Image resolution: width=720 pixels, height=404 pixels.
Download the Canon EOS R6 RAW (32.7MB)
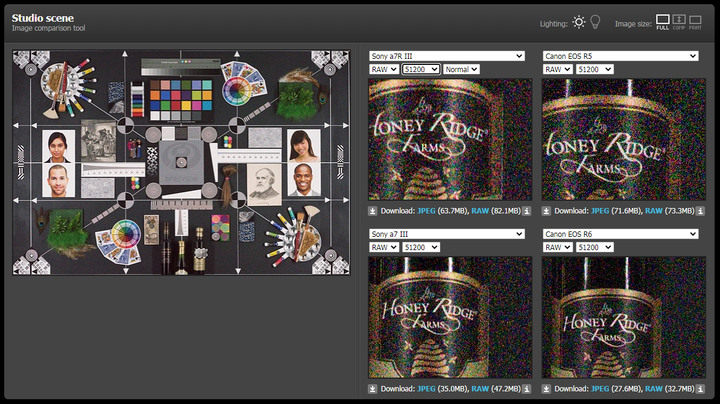point(653,389)
